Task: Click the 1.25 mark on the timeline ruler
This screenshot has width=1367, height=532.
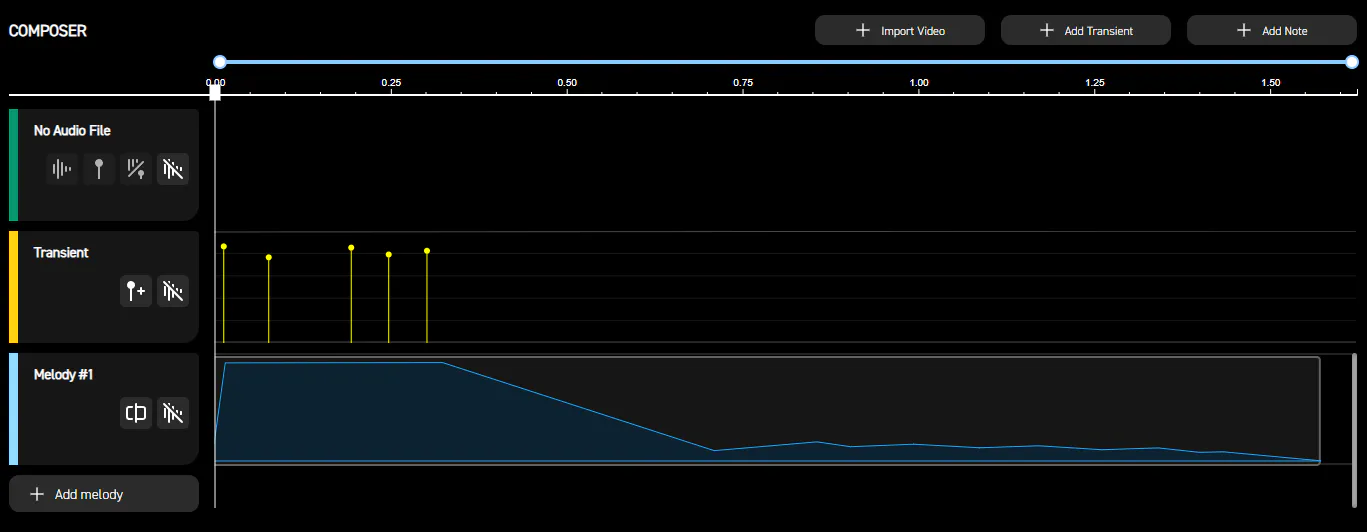Action: pyautogui.click(x=1095, y=82)
